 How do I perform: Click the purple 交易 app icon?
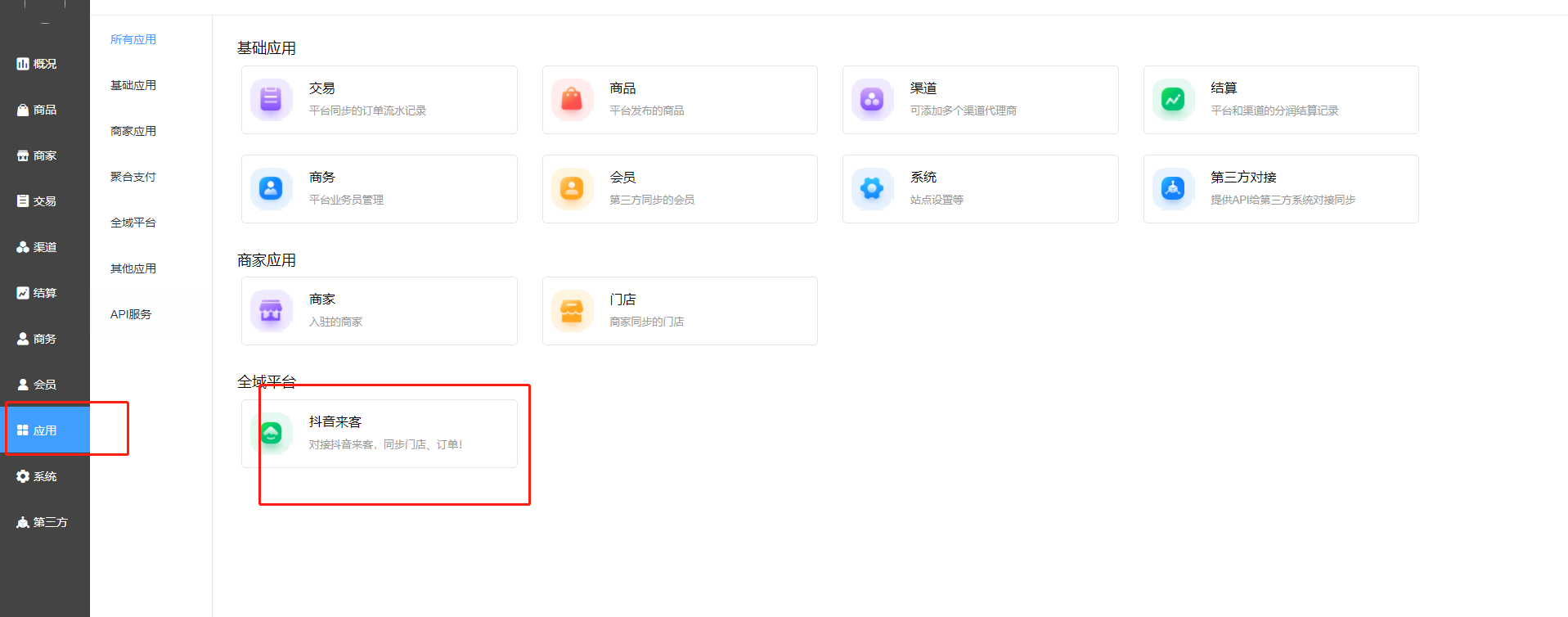pos(271,100)
